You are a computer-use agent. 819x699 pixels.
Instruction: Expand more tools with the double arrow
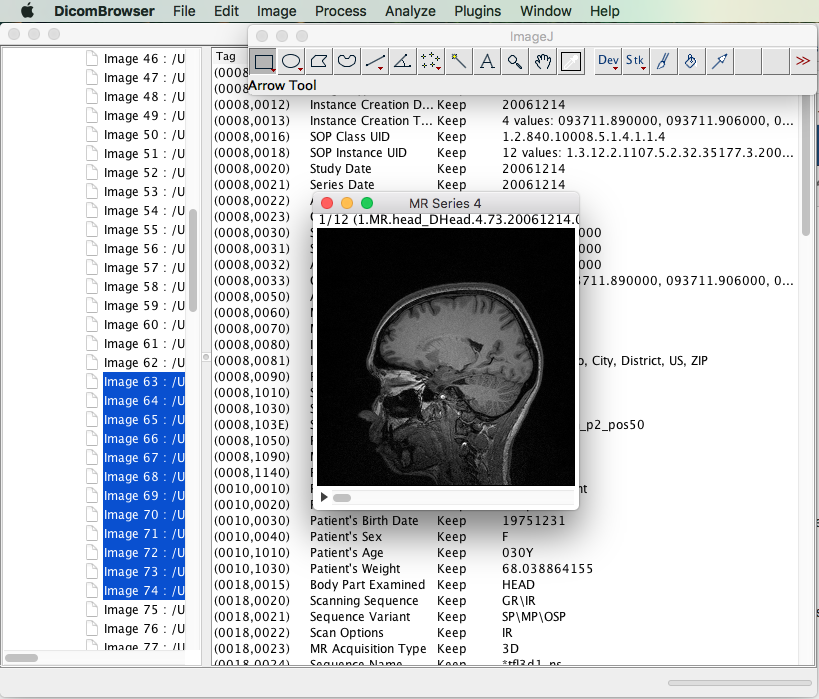802,62
